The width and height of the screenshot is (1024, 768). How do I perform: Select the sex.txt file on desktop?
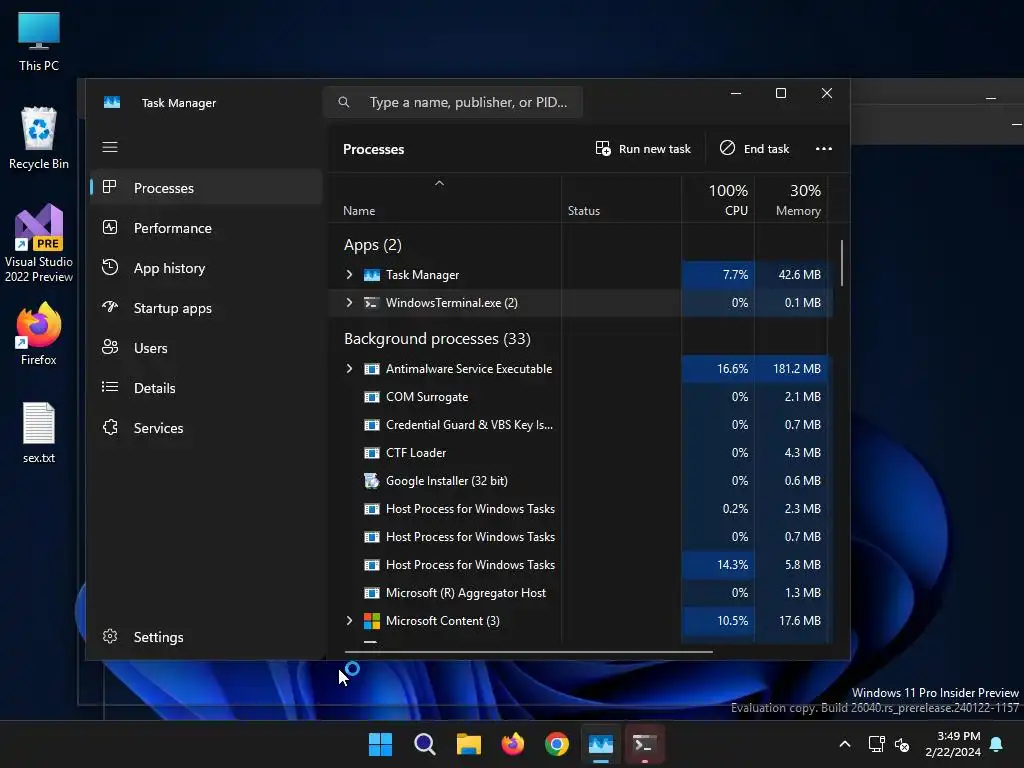point(39,433)
